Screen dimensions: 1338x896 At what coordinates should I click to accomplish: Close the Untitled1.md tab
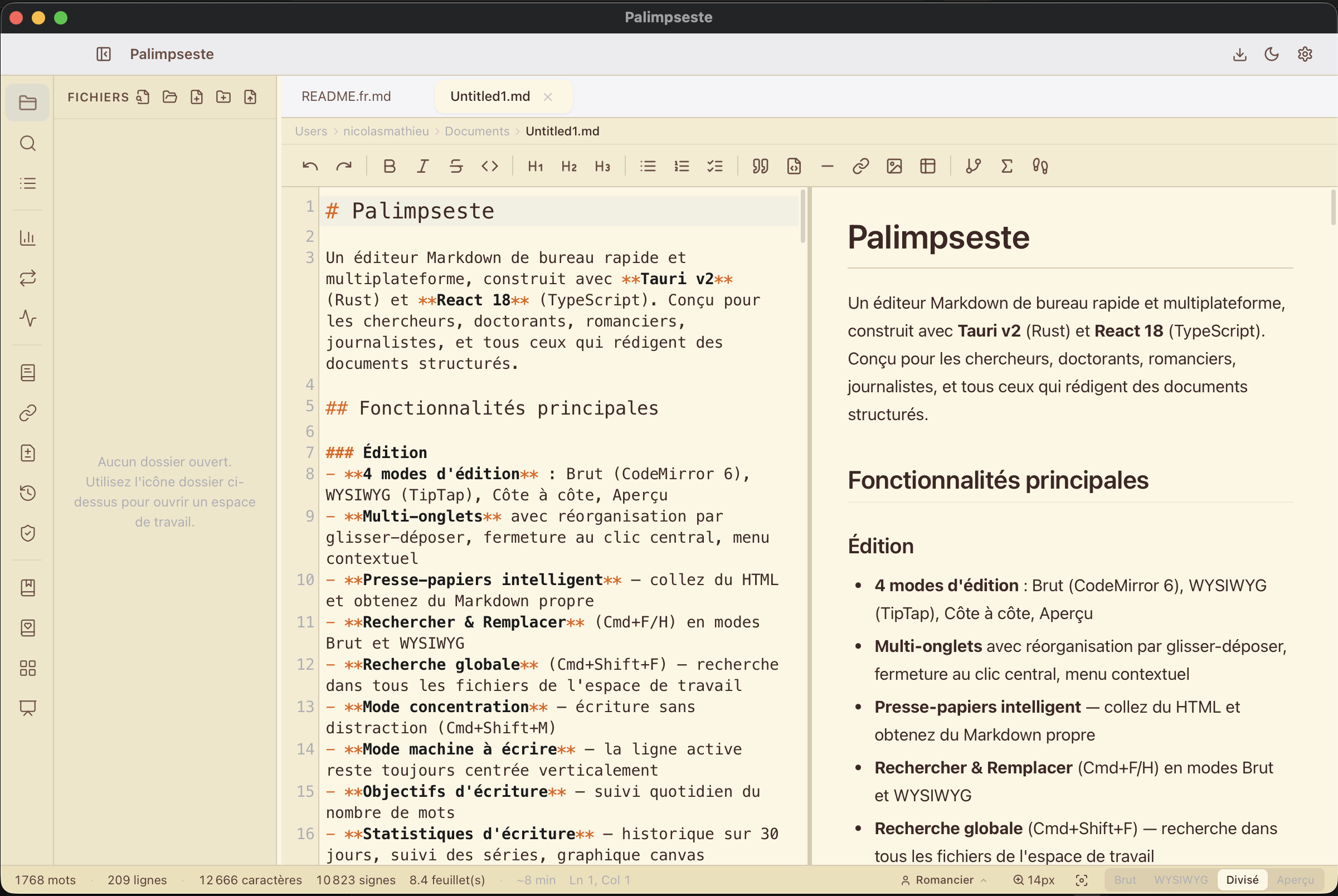coord(548,97)
